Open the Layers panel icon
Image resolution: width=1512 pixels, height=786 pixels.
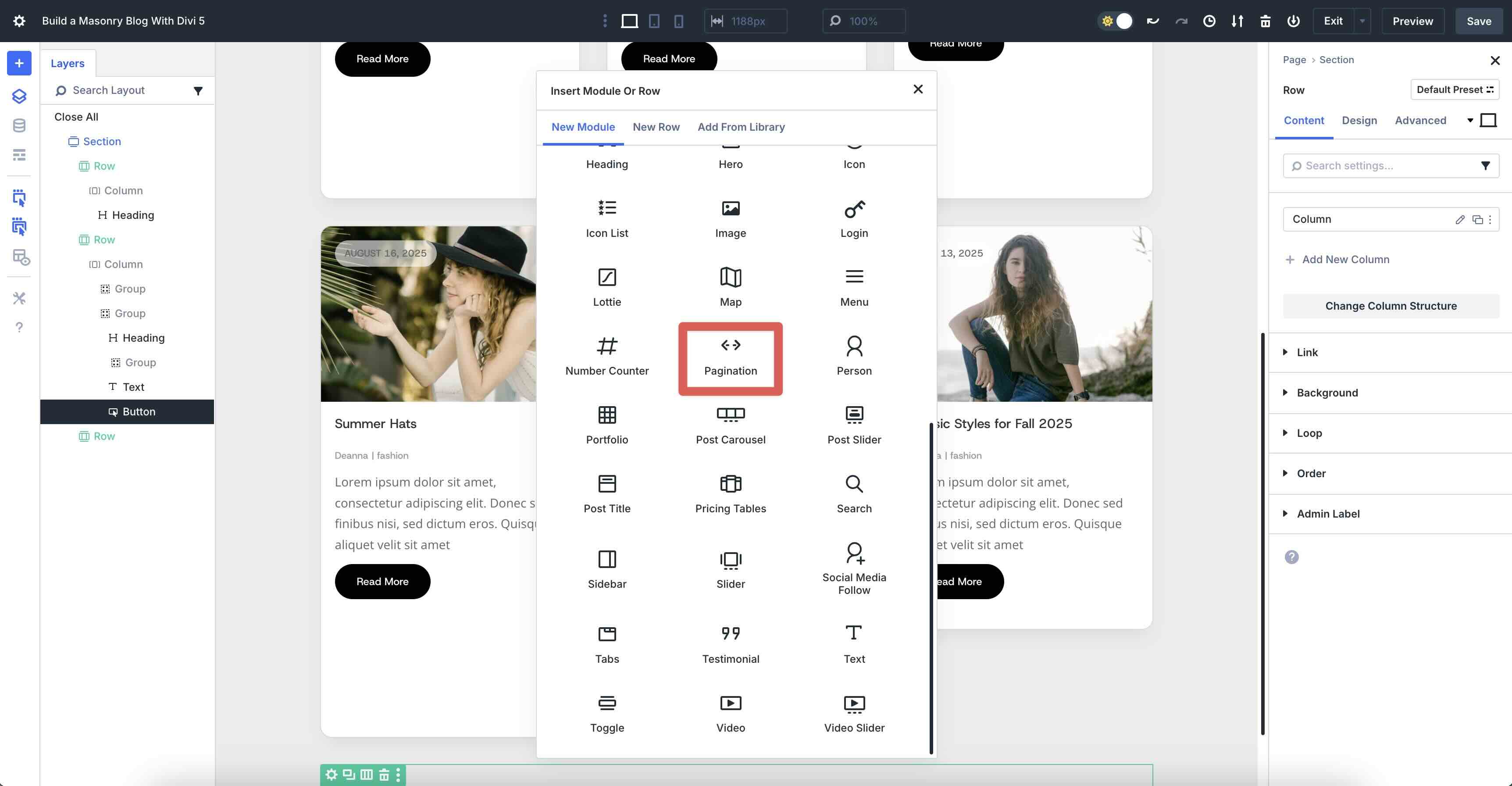[x=19, y=96]
